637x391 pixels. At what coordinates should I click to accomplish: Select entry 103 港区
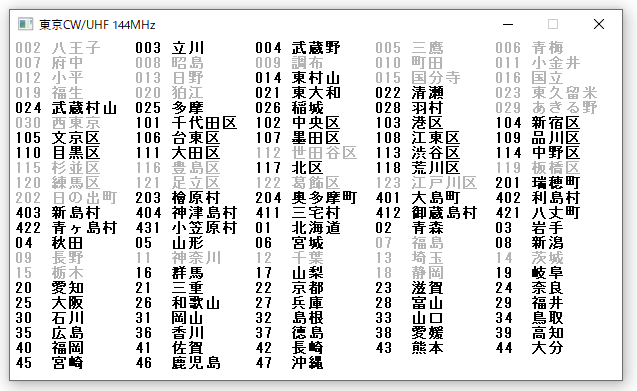[x=410, y=123]
